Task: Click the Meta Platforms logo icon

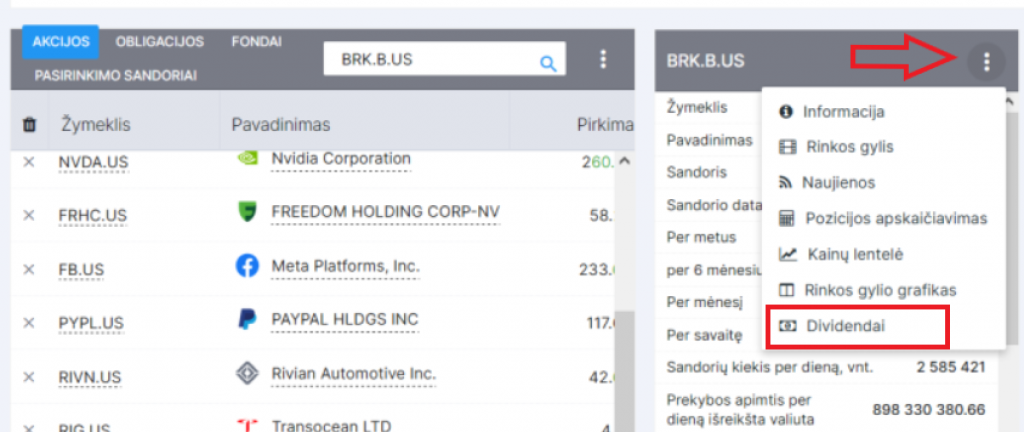Action: [x=246, y=266]
